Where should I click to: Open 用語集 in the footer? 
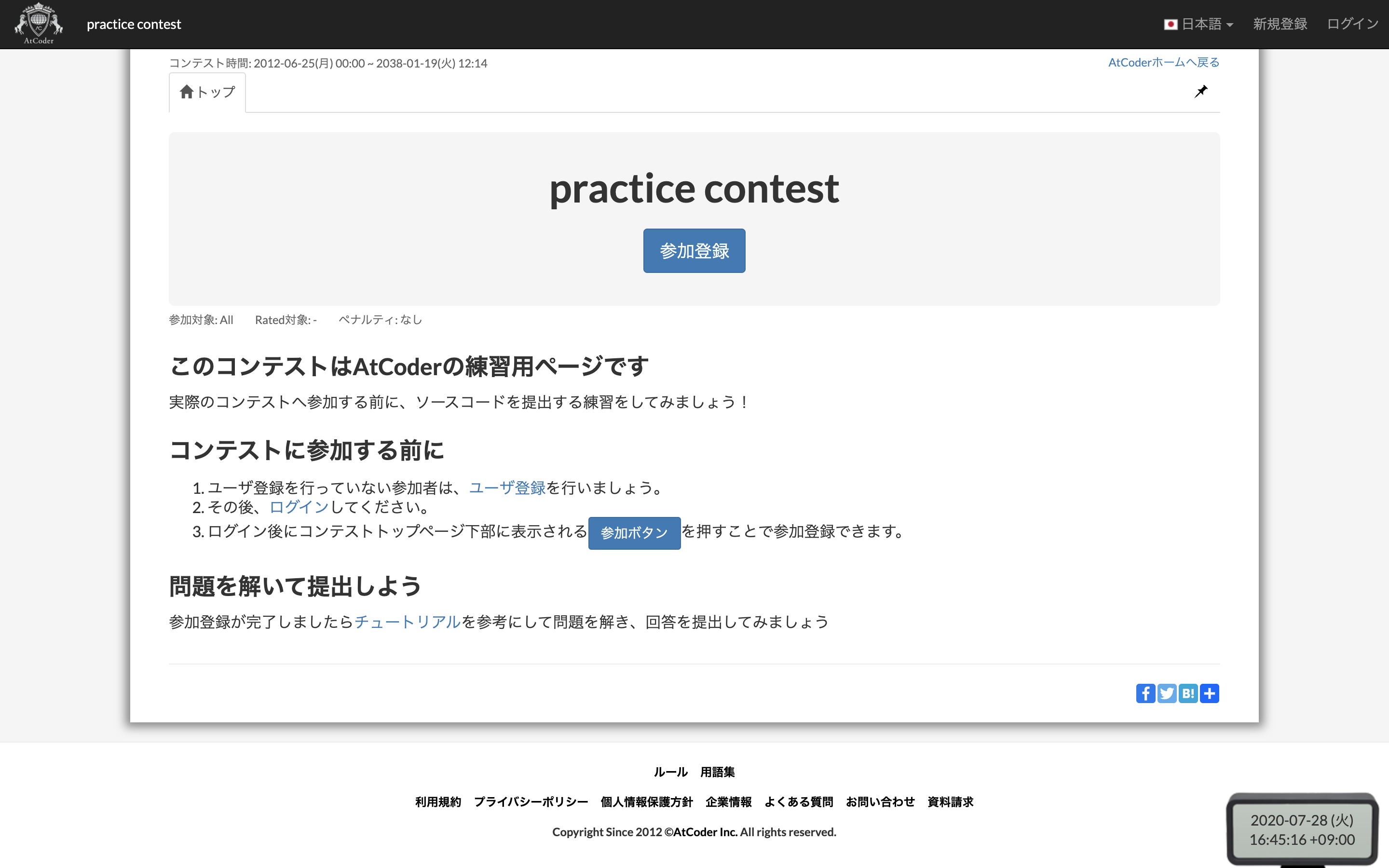point(718,772)
